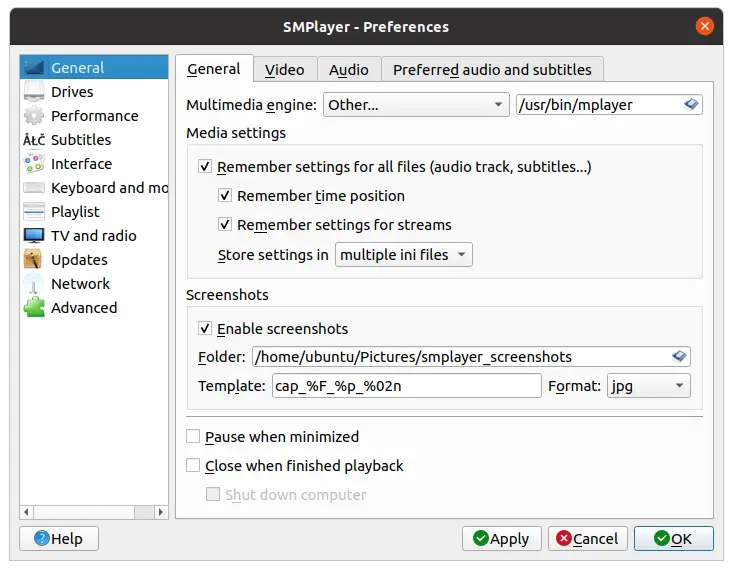733x570 pixels.
Task: Select Drives in the sidebar list
Action: [x=94, y=91]
